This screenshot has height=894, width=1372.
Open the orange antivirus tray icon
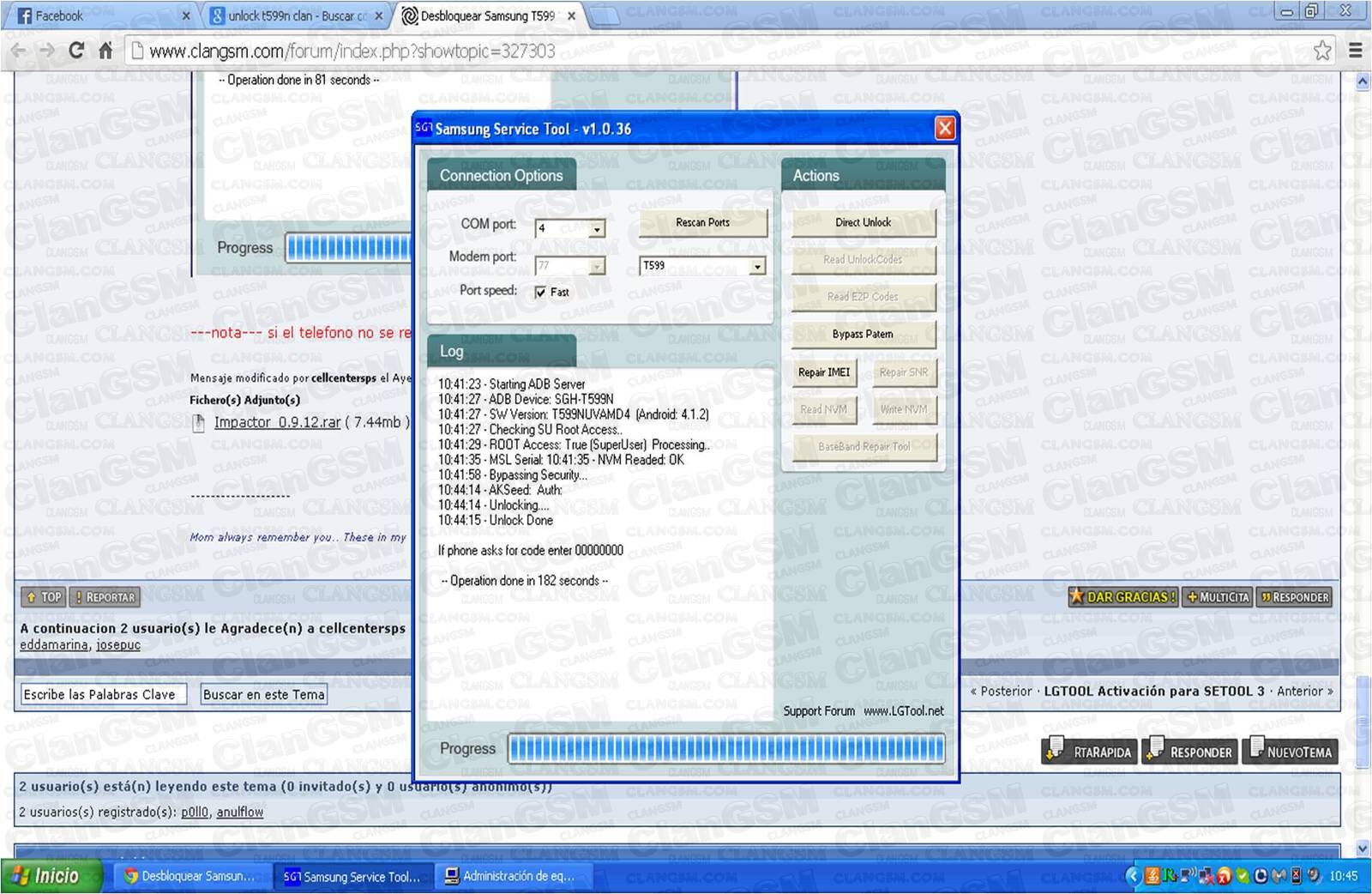(x=1225, y=876)
